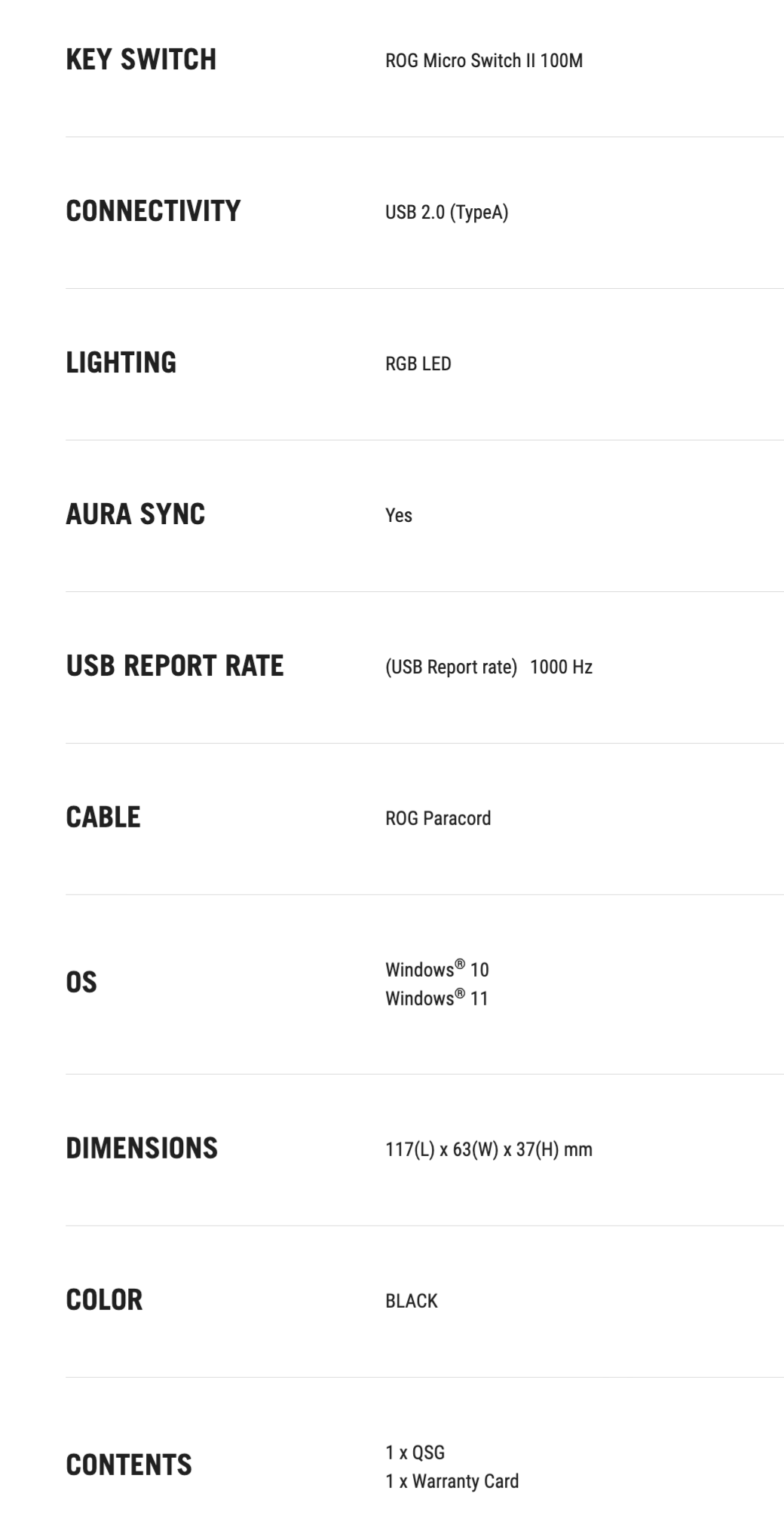Click the 1000 Hz report rate value
The height and width of the screenshot is (1540, 784).
561,667
